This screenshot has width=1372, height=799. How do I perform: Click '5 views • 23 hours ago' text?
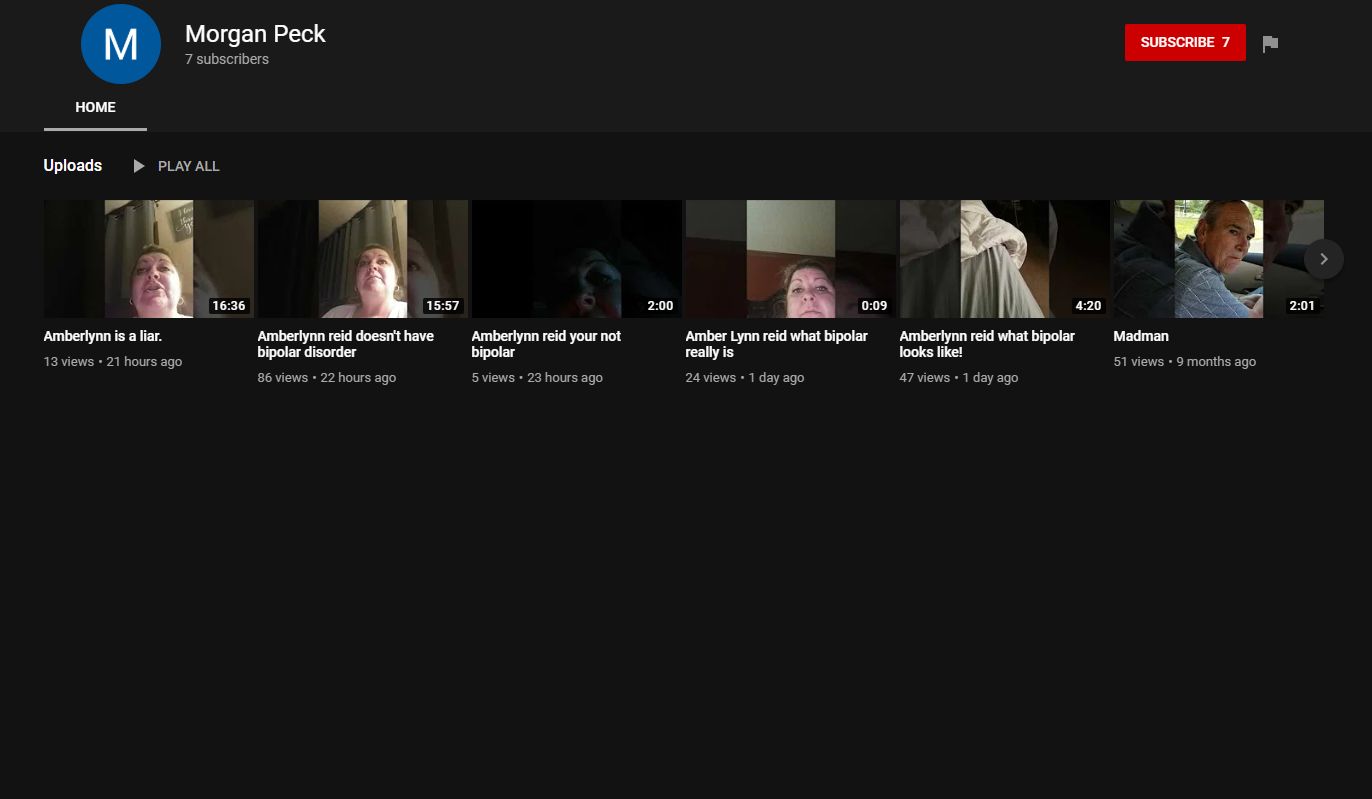point(537,378)
